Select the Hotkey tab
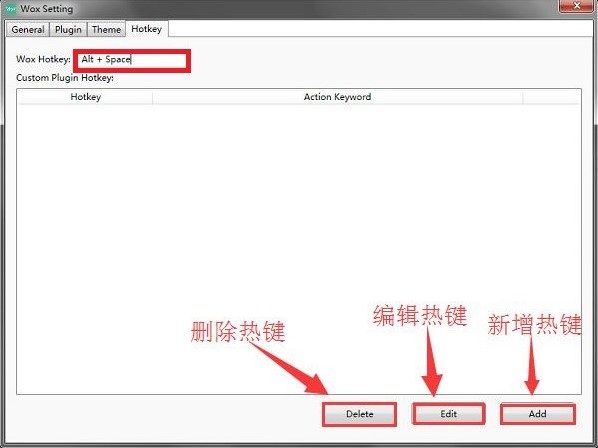Screen dimensions: 598x448 click(x=147, y=29)
